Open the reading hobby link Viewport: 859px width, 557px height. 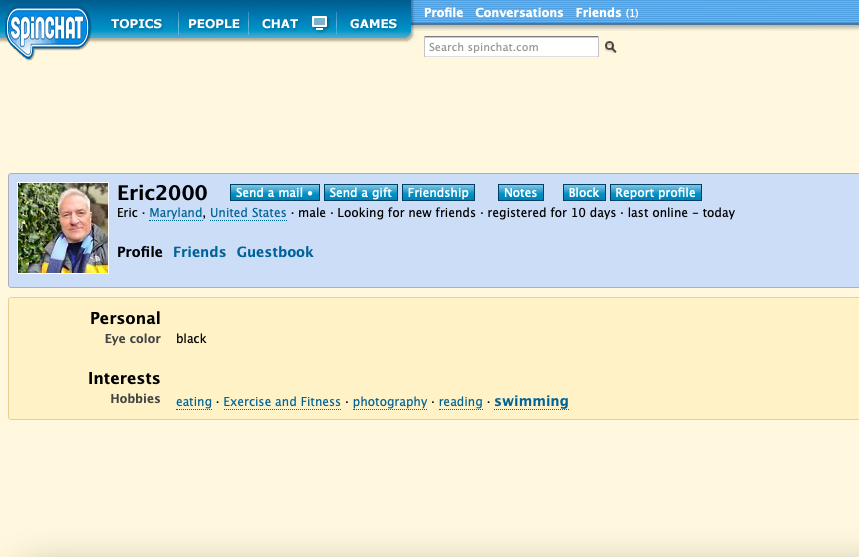click(461, 402)
